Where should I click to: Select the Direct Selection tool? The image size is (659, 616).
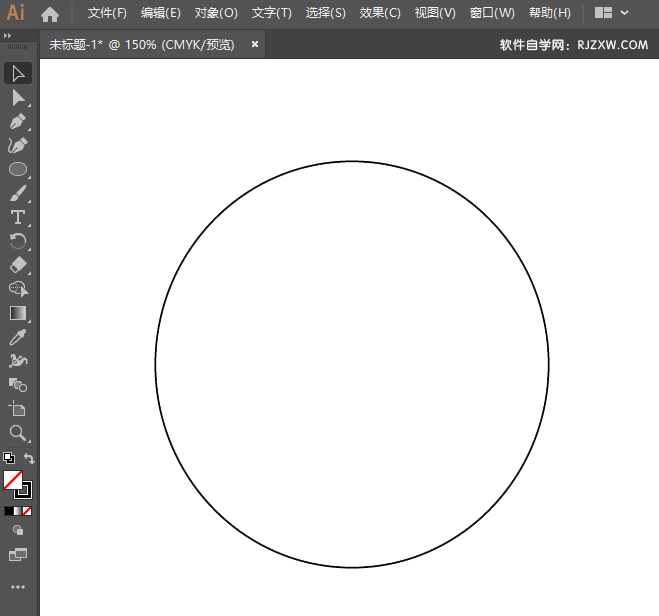point(18,97)
